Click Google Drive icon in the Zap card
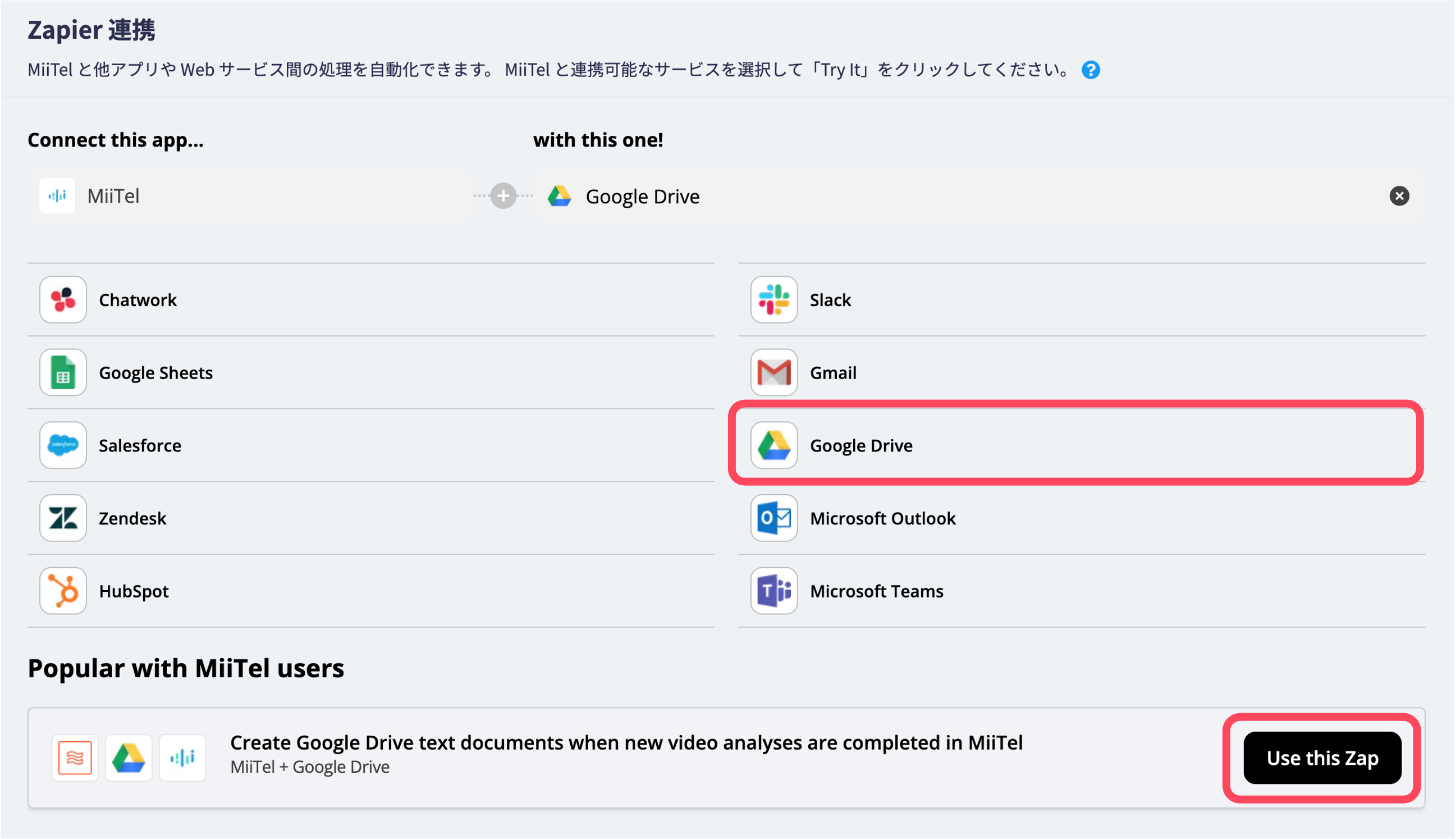Screen dimensions: 1456x839 pos(129,758)
